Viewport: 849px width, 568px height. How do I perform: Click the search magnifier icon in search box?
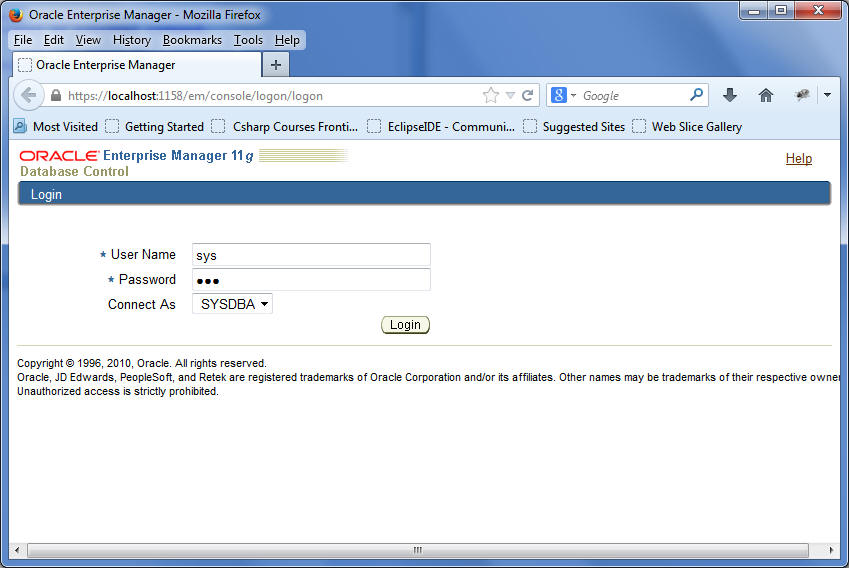[697, 95]
